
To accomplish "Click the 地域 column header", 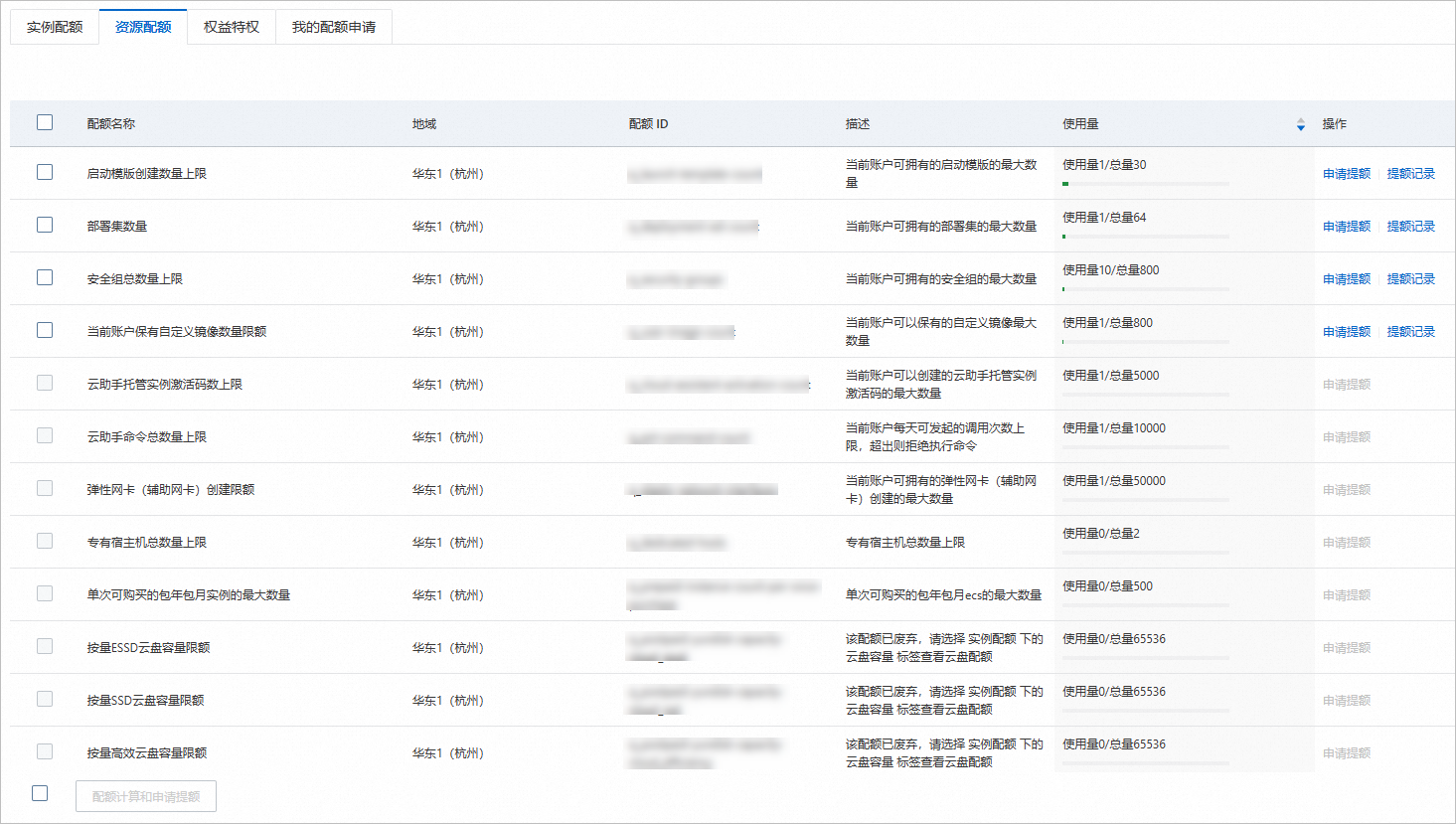I will point(424,124).
